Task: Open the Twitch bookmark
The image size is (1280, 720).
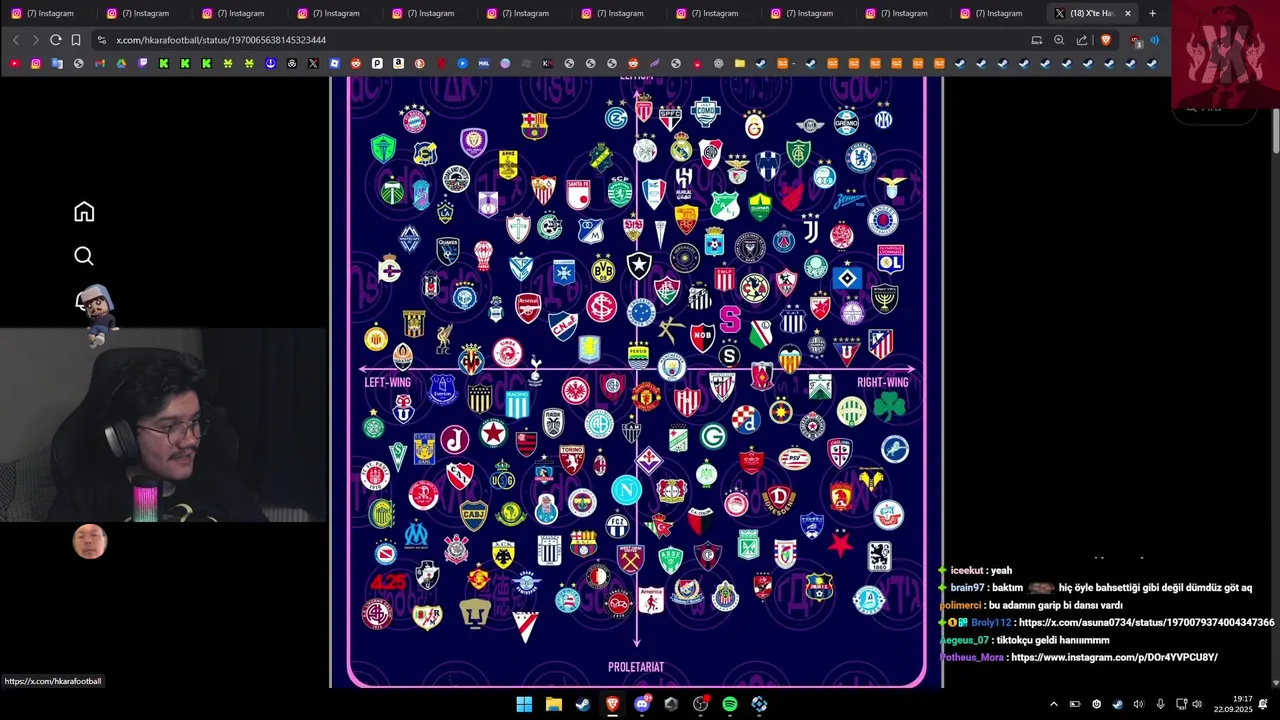Action: click(x=143, y=63)
